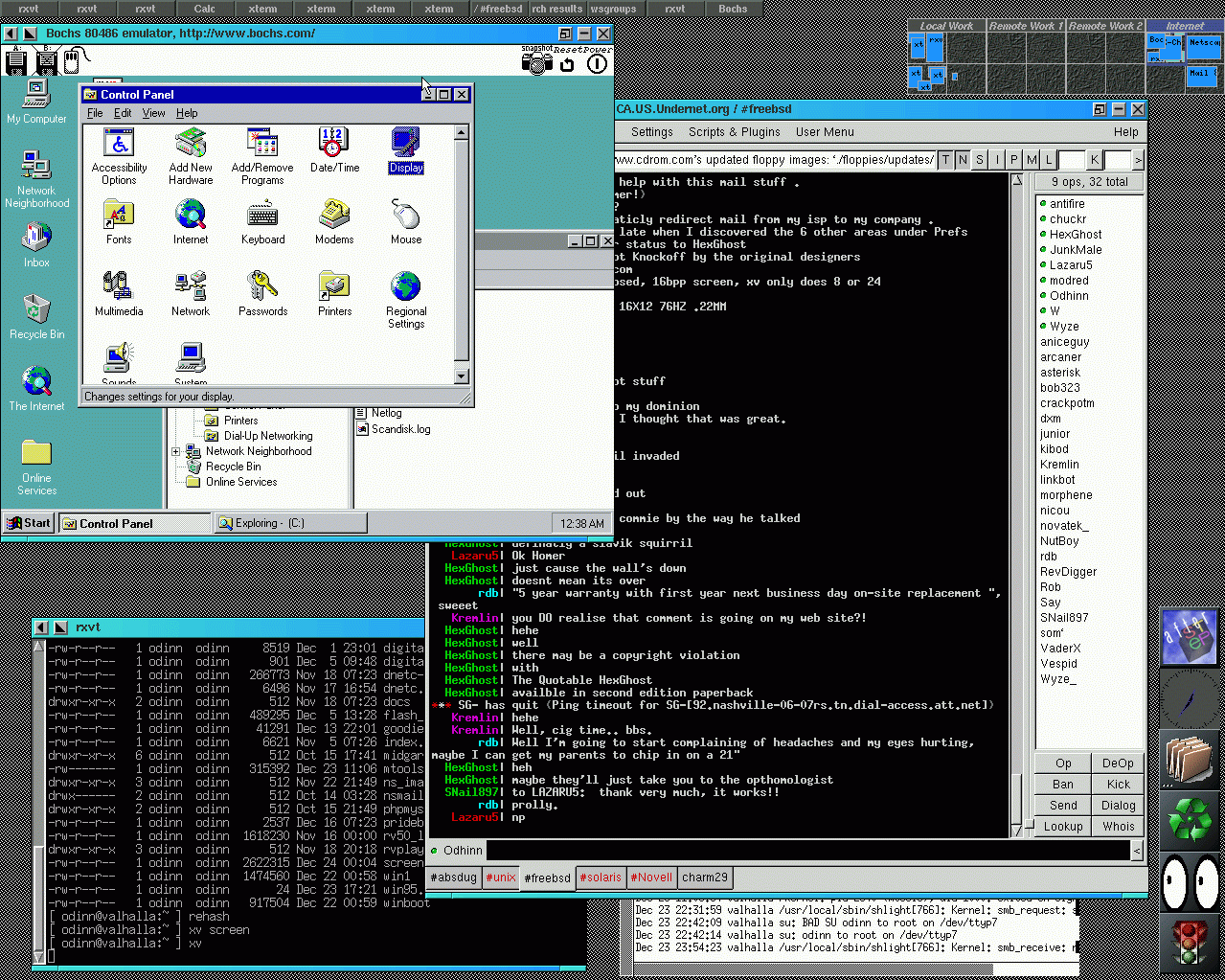
Task: Open Settings menu in IRC window
Action: coord(652,132)
